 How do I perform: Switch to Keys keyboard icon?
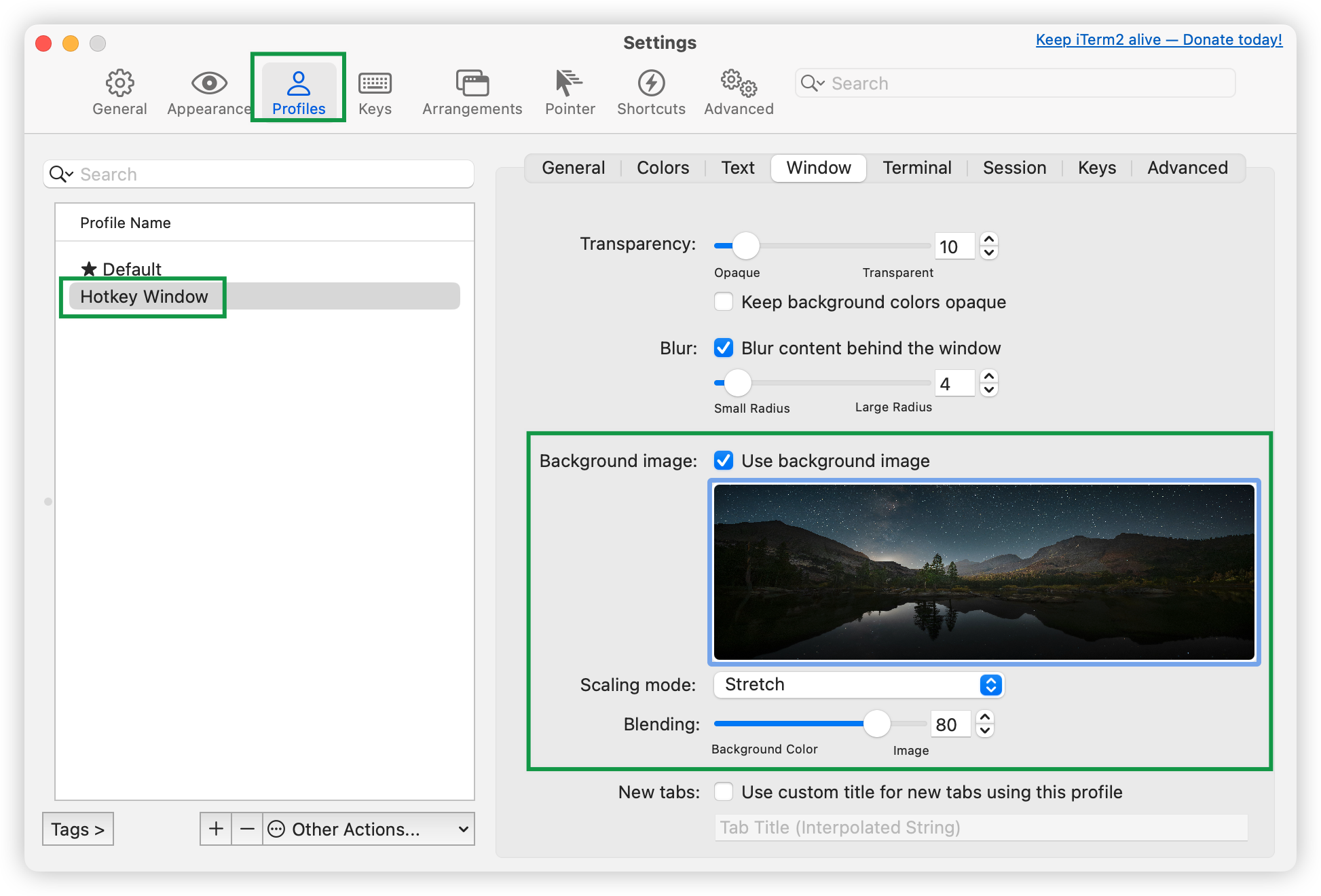375,83
